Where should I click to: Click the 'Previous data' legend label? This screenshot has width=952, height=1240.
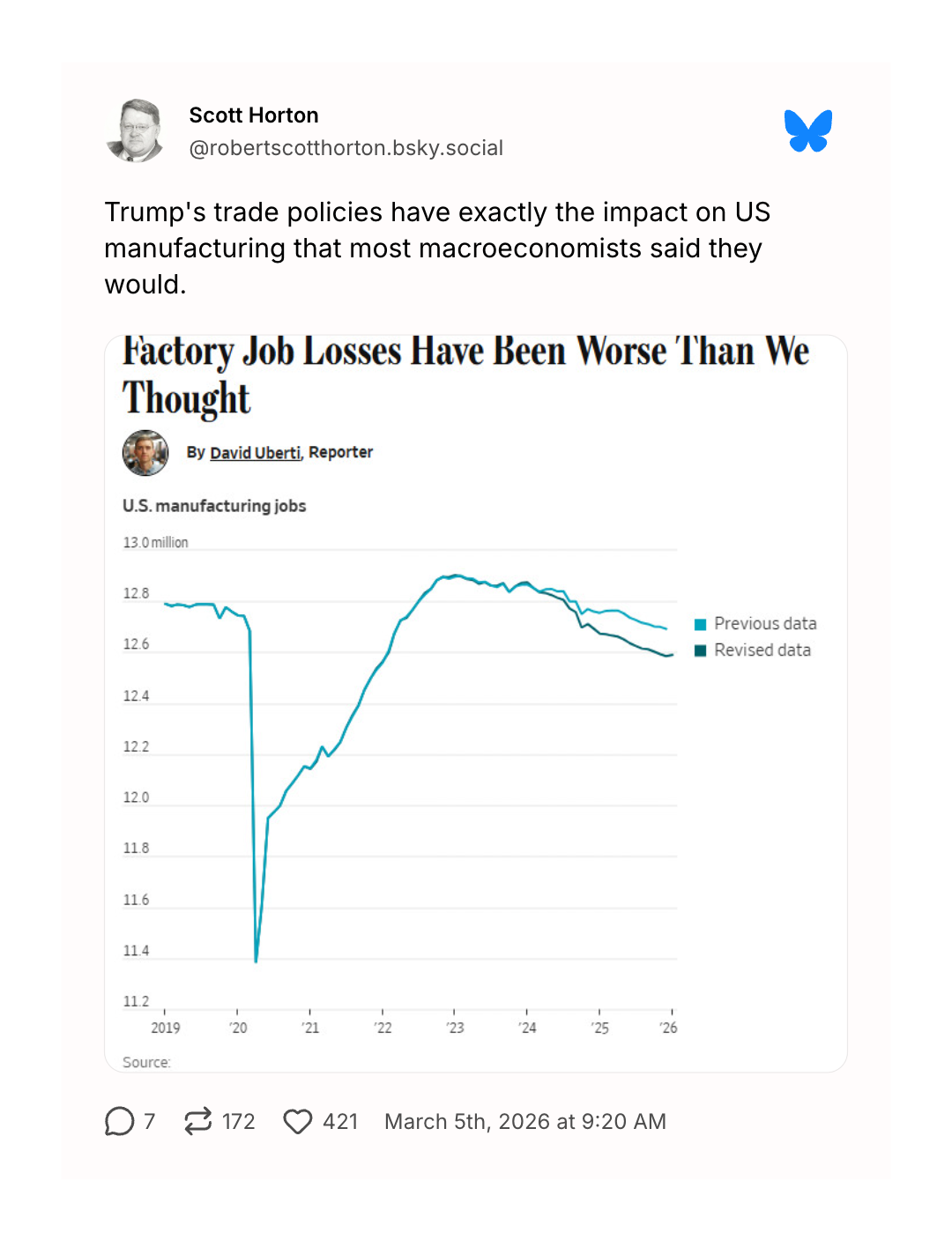(x=765, y=624)
